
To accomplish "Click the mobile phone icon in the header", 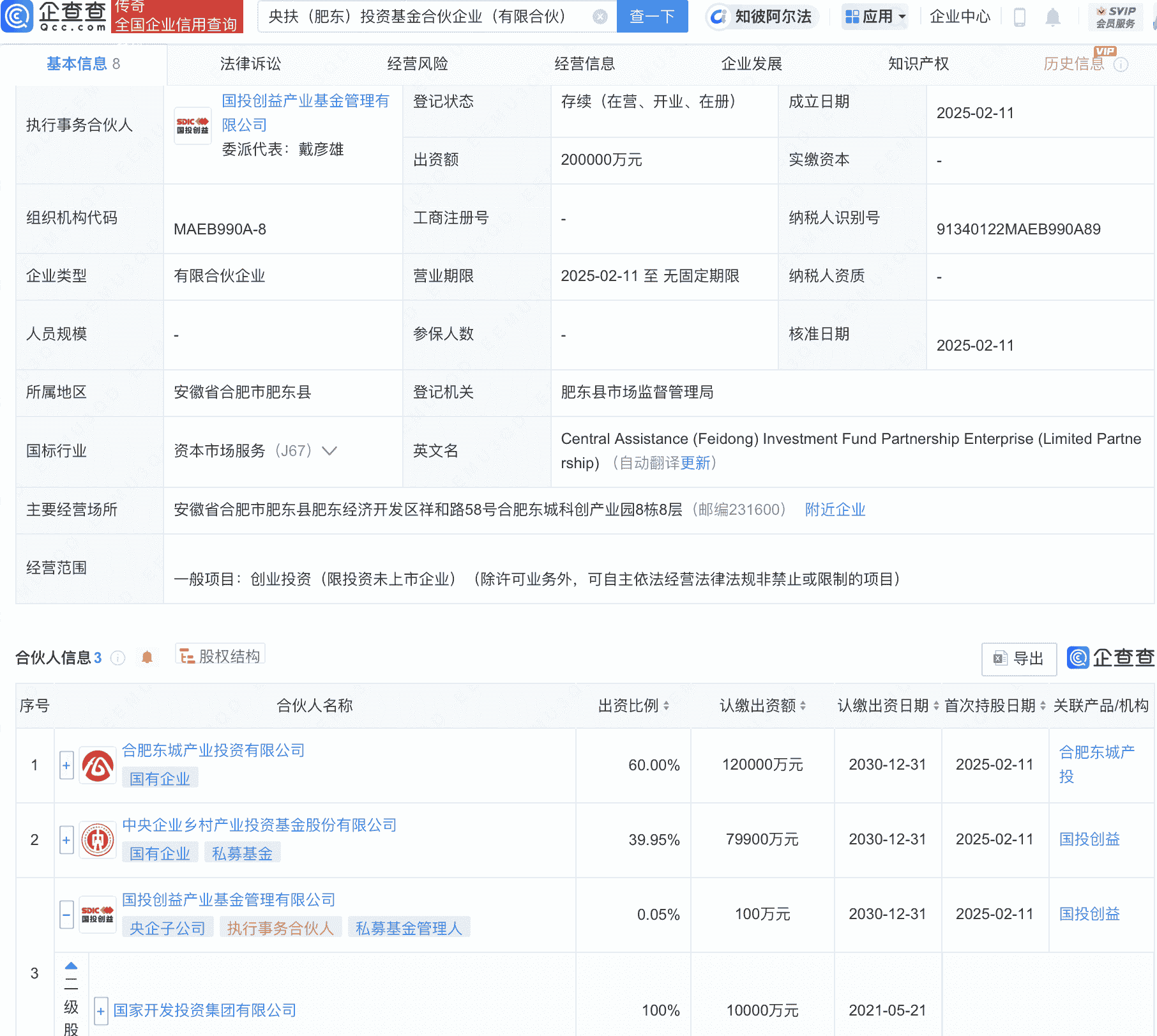I will [1020, 17].
